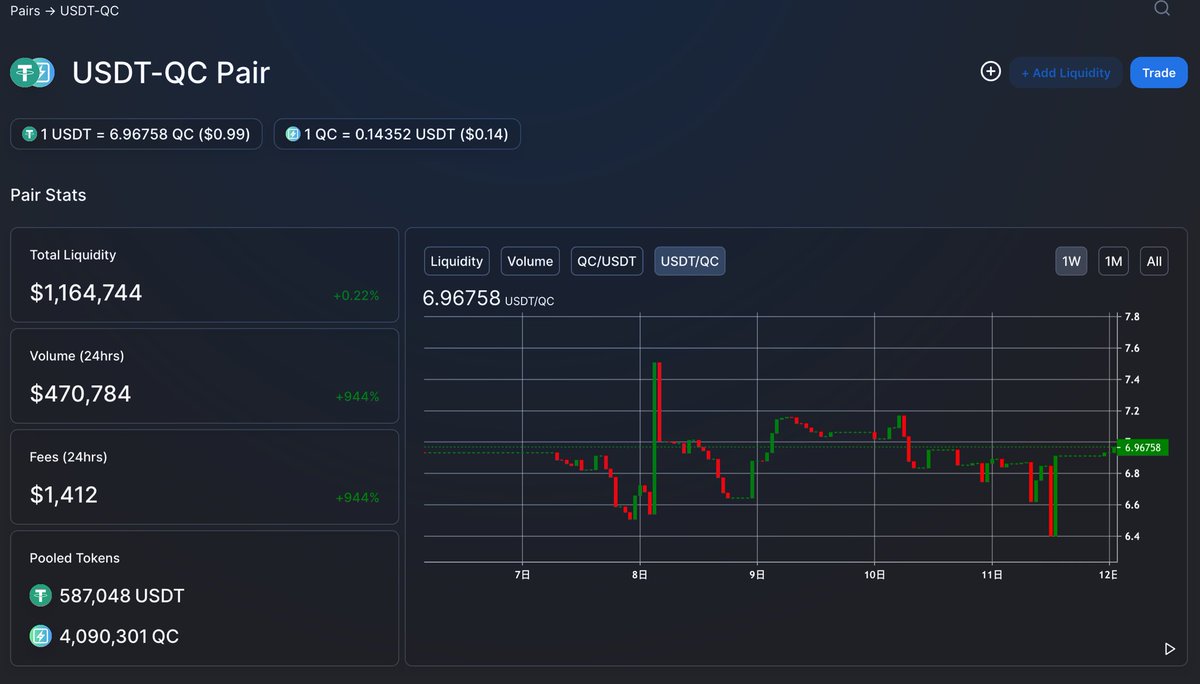Viewport: 1200px width, 684px height.
Task: Click the QC icon in price chip
Action: pyautogui.click(x=293, y=134)
